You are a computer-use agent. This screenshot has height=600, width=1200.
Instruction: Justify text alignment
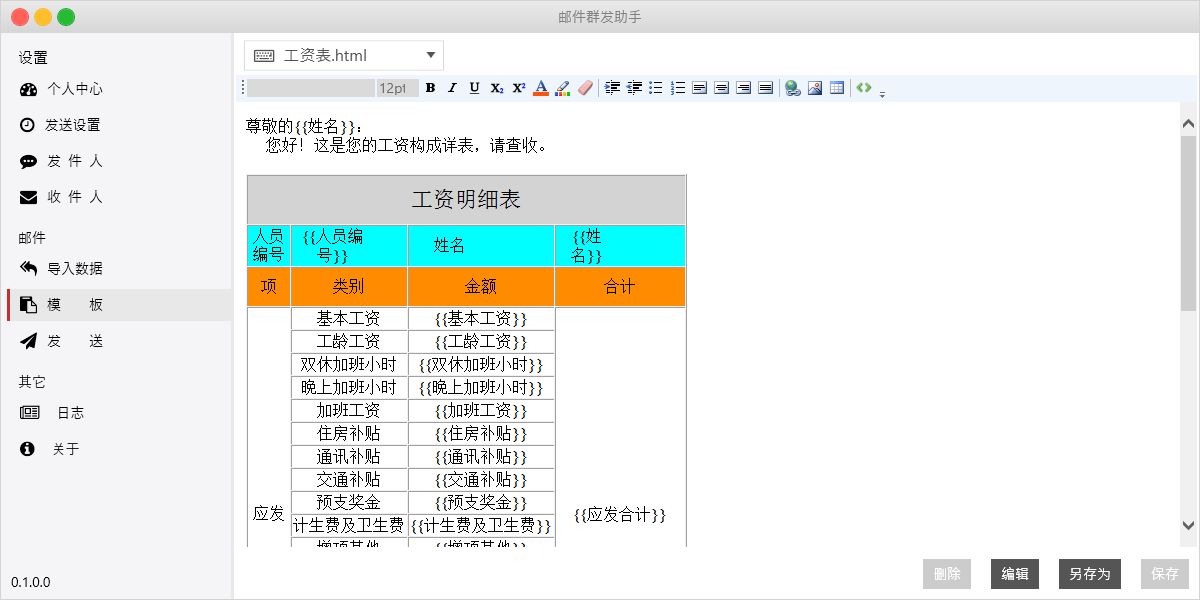766,88
